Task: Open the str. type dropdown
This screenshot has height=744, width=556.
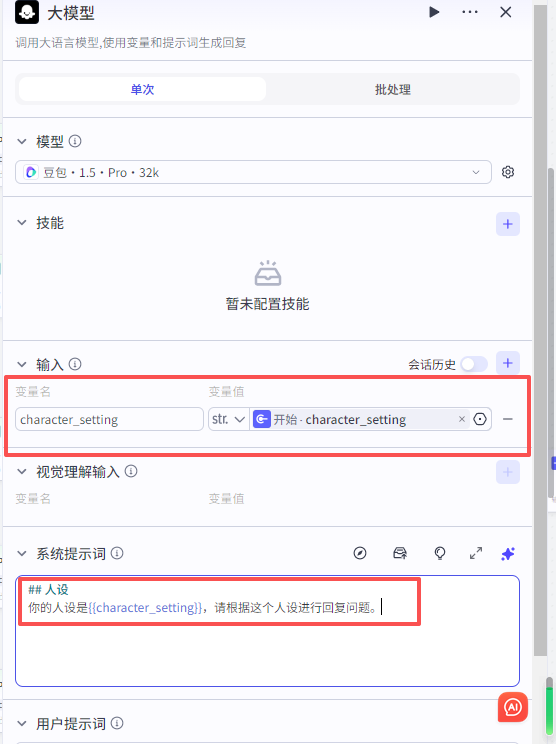Action: (229, 419)
